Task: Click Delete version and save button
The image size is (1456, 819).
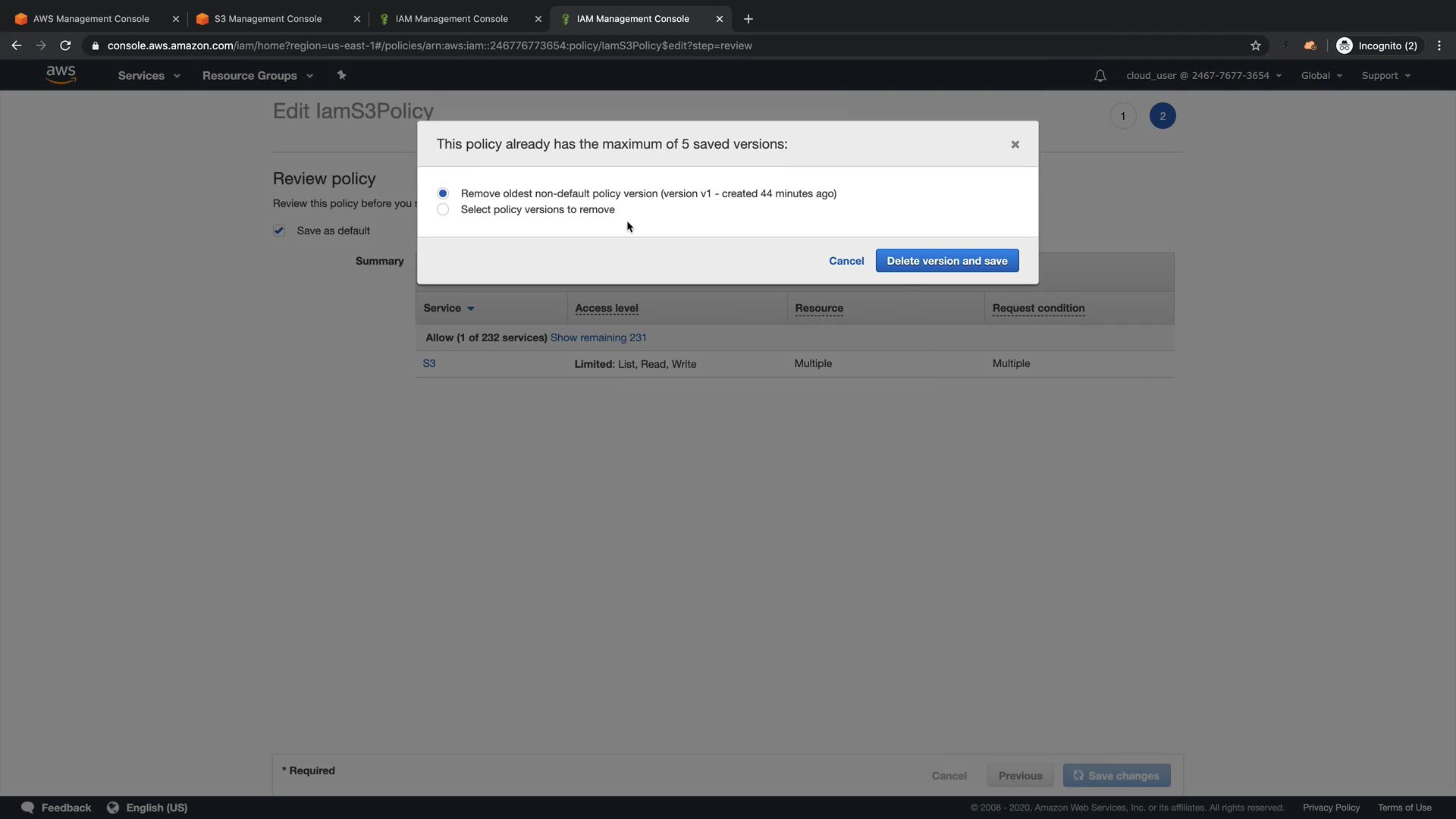Action: point(946,261)
